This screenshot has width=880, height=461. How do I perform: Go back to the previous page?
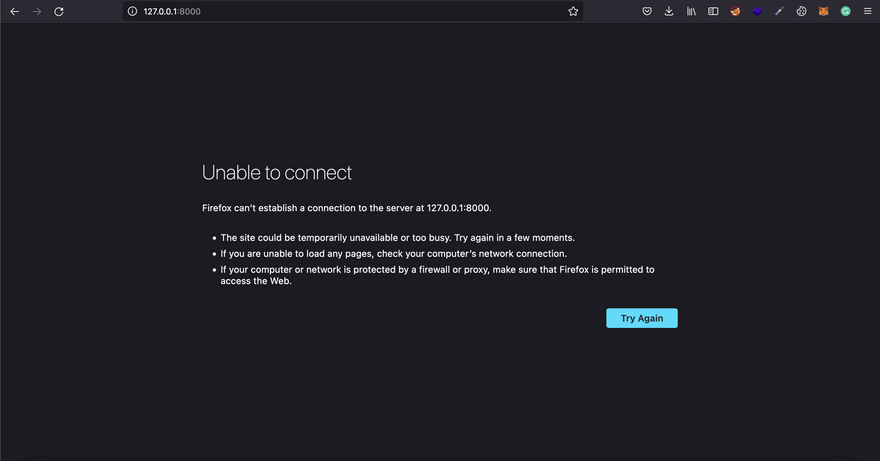(x=14, y=11)
